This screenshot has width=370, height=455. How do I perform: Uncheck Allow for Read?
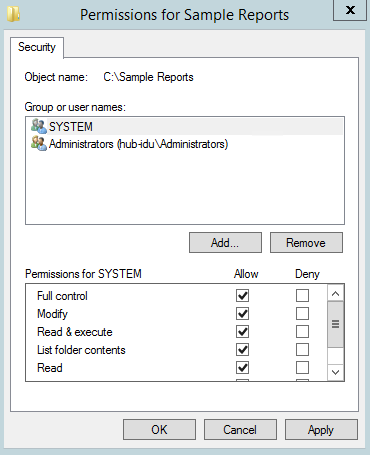click(242, 368)
